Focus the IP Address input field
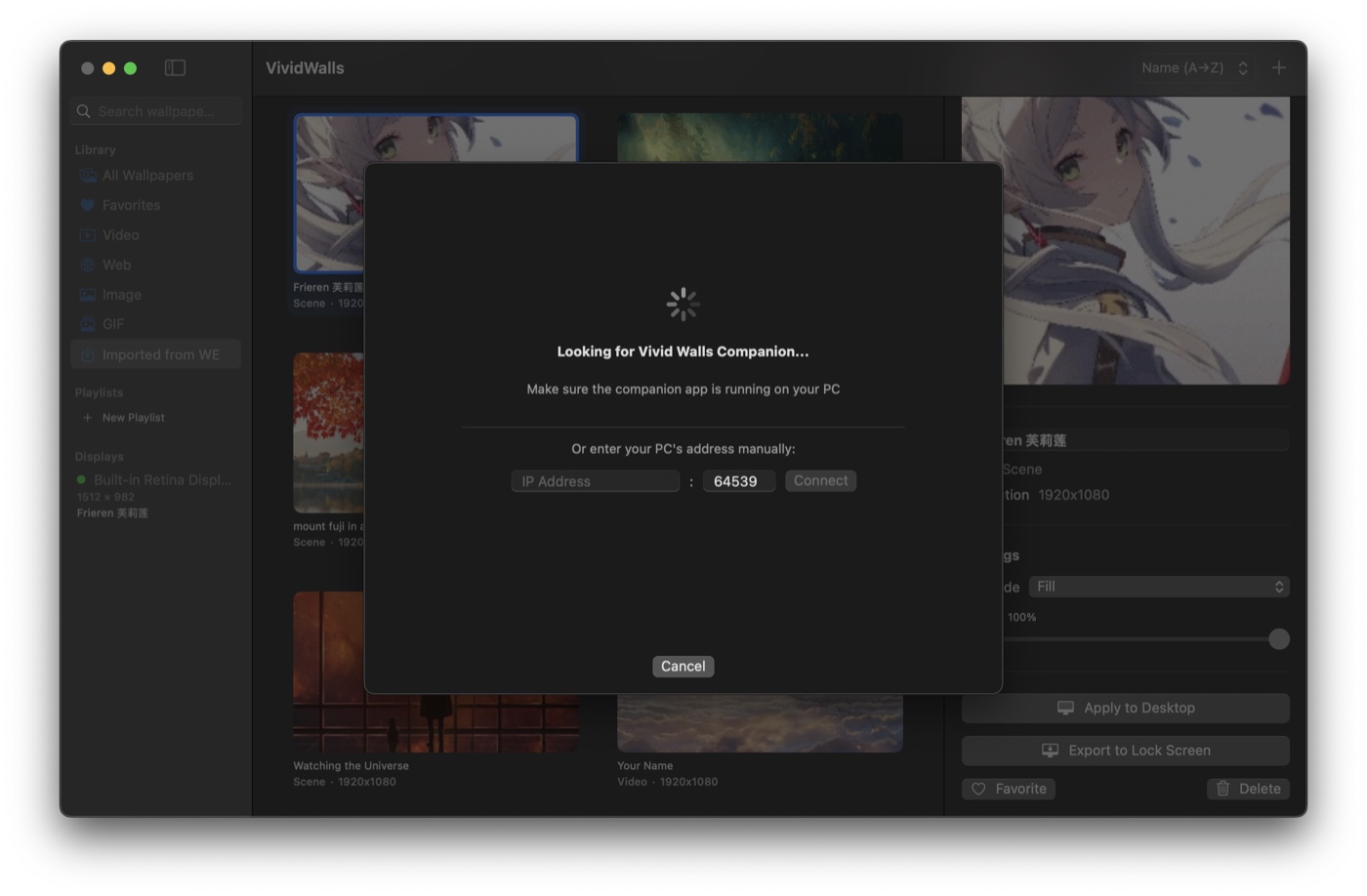 point(595,481)
